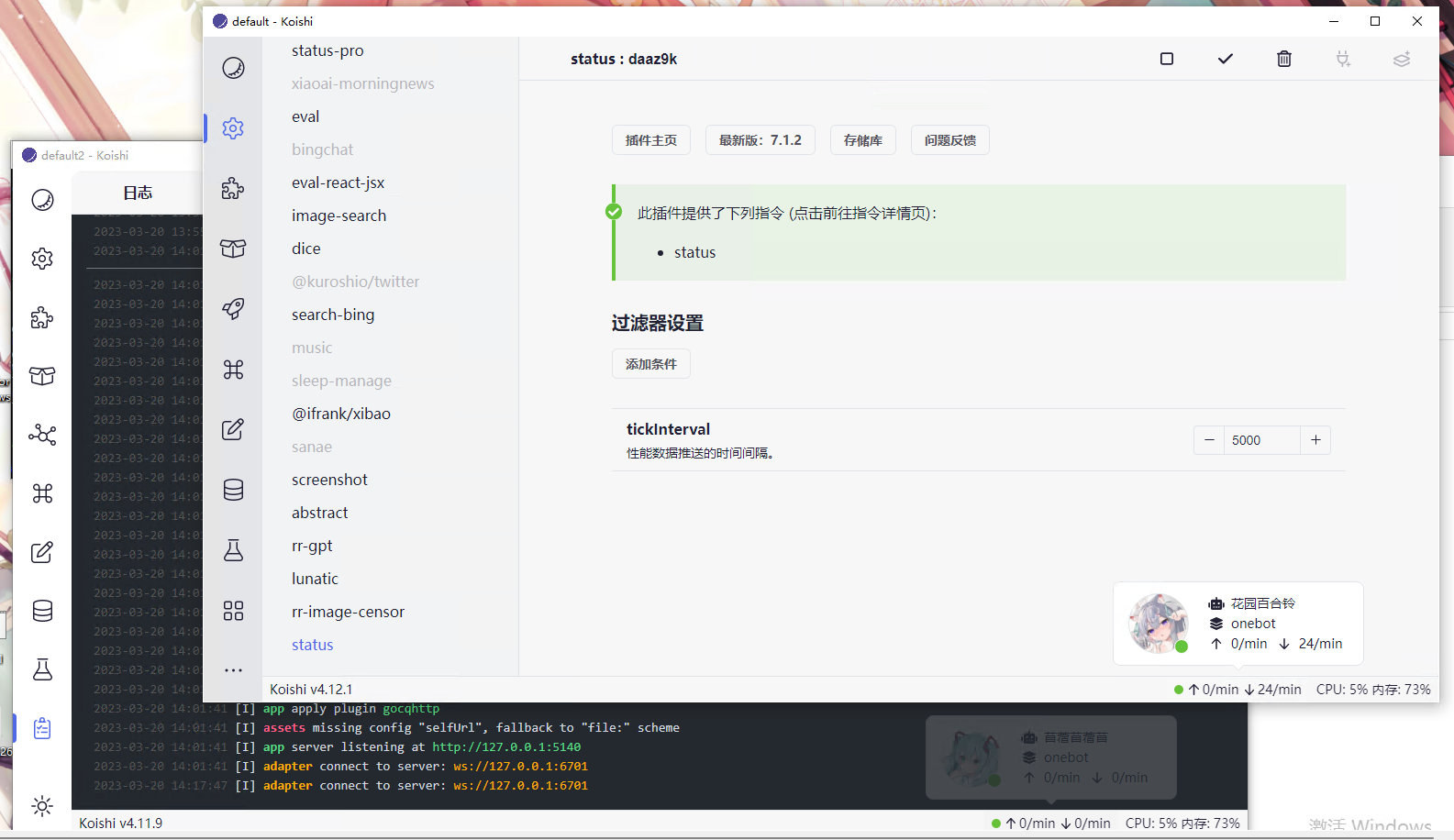Image resolution: width=1454 pixels, height=840 pixels.
Task: Open dependencies box icon in front sidebar
Action: [x=233, y=249]
